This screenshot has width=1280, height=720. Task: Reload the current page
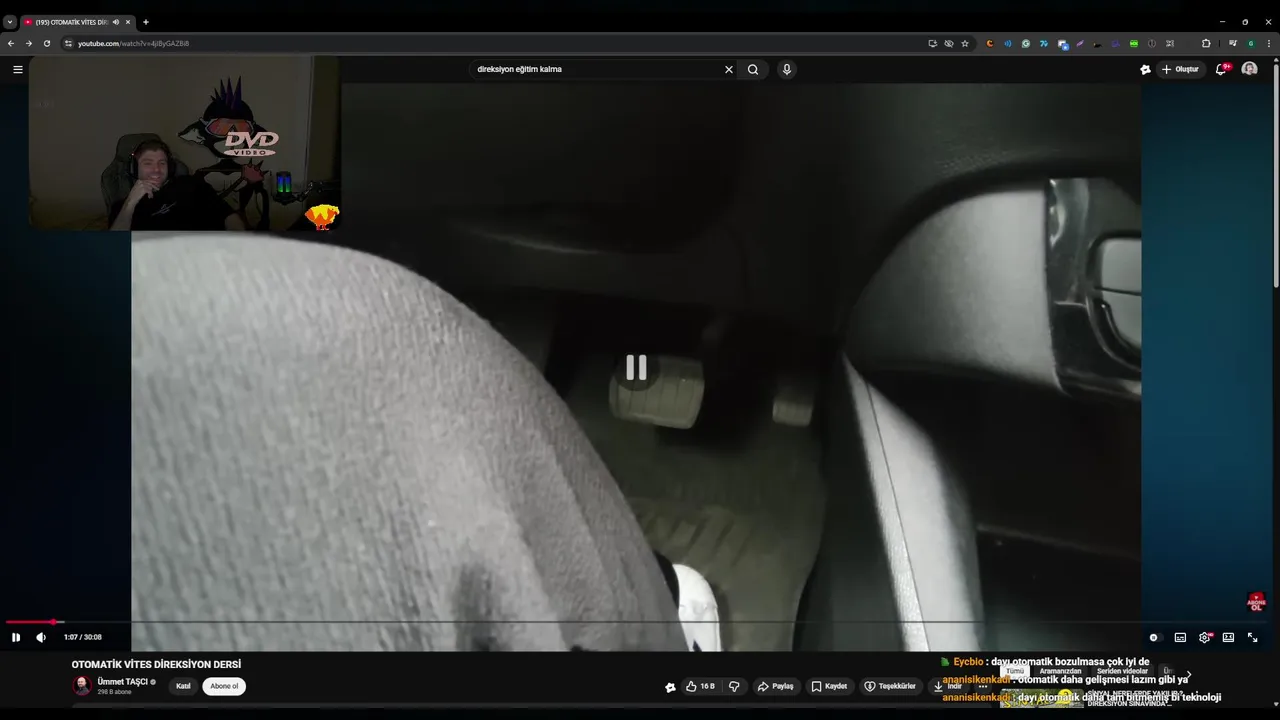pyautogui.click(x=47, y=43)
